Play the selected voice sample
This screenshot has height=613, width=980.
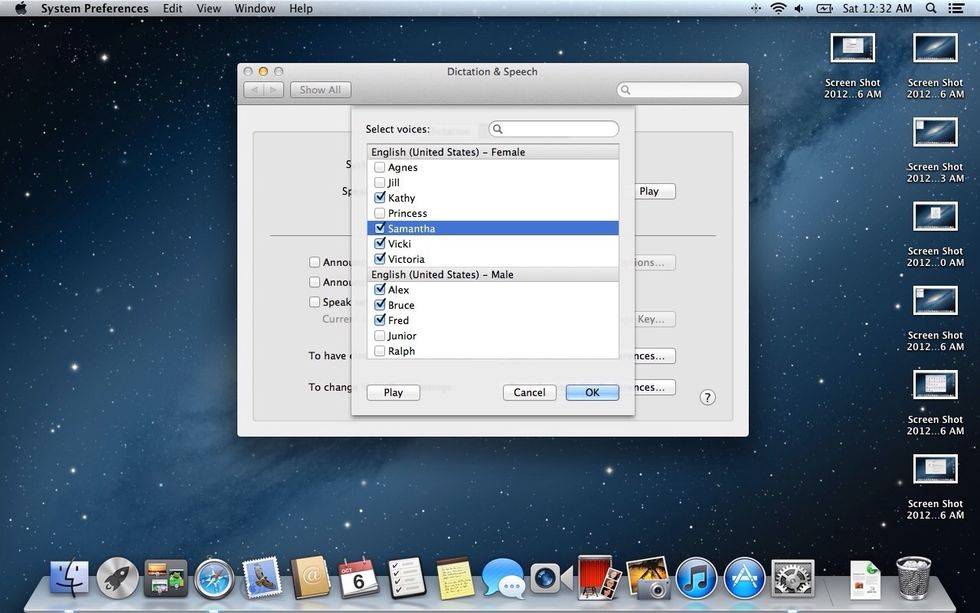coord(393,393)
